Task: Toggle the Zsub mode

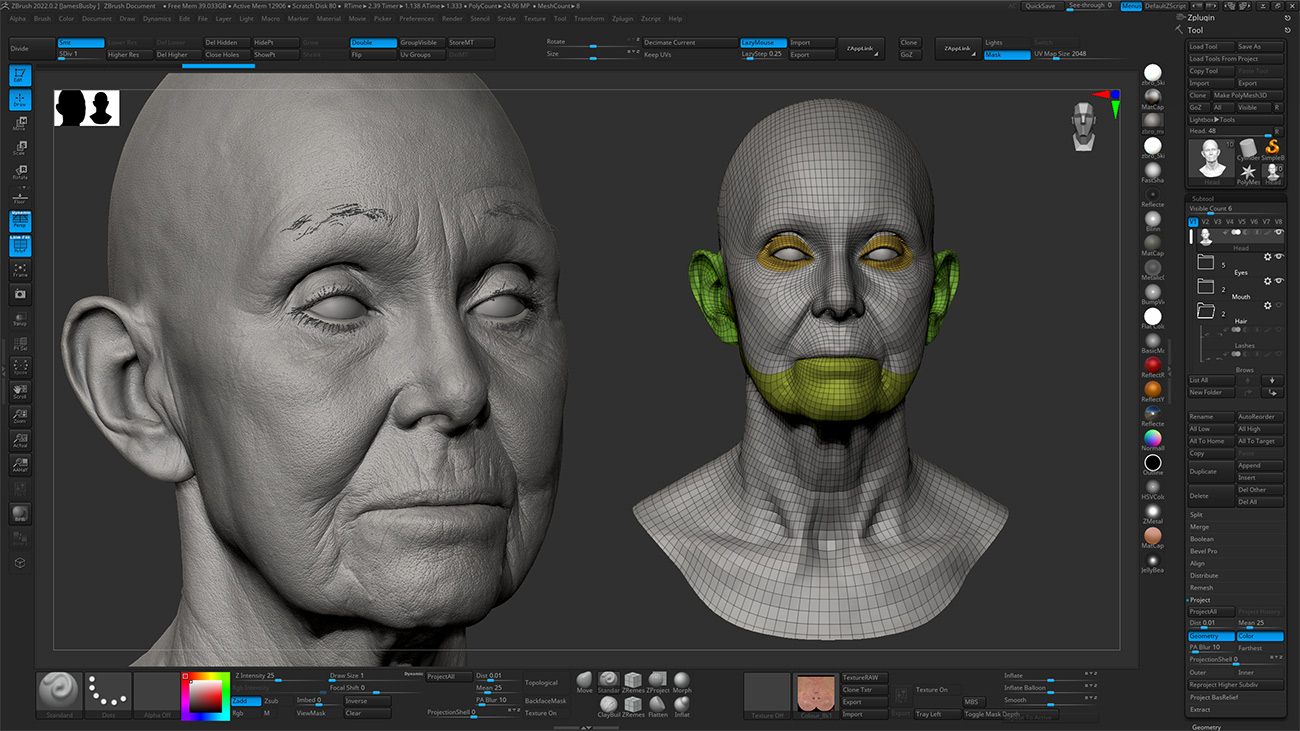Action: (272, 701)
